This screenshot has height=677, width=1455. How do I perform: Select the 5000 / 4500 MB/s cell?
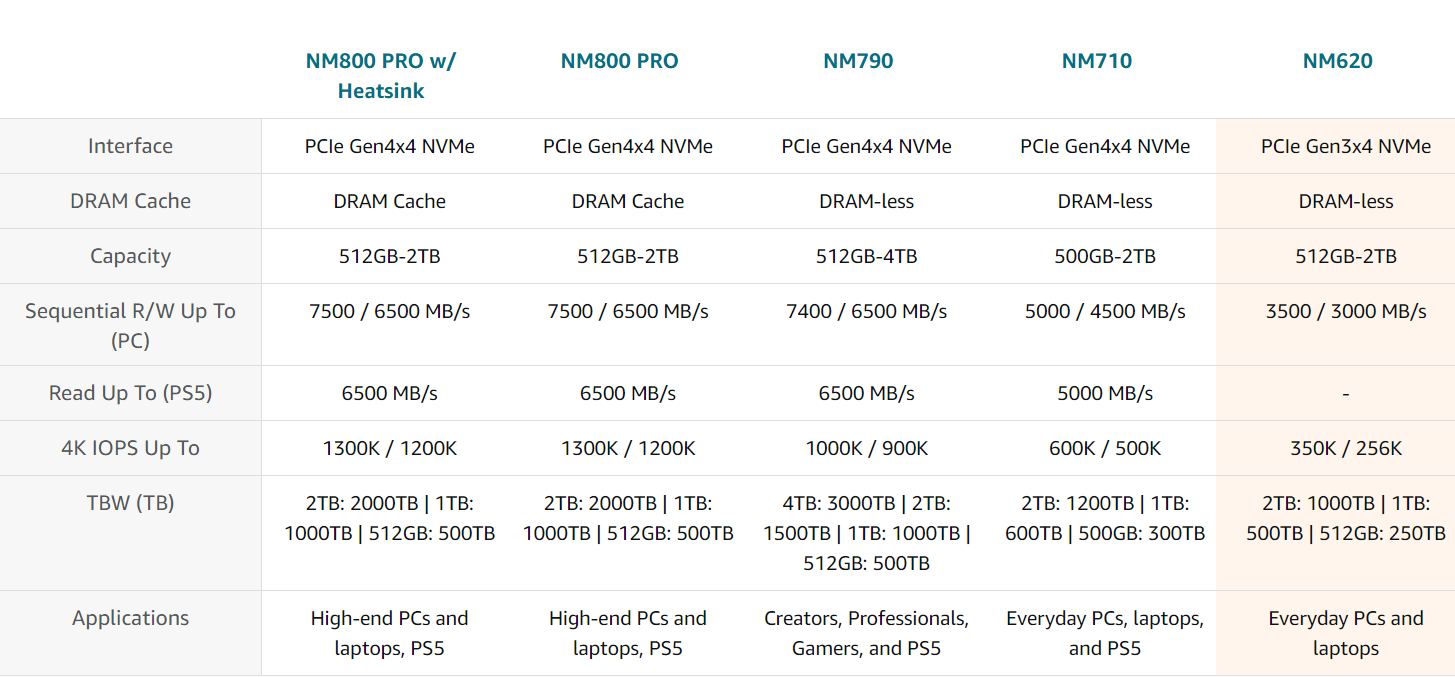click(1105, 311)
